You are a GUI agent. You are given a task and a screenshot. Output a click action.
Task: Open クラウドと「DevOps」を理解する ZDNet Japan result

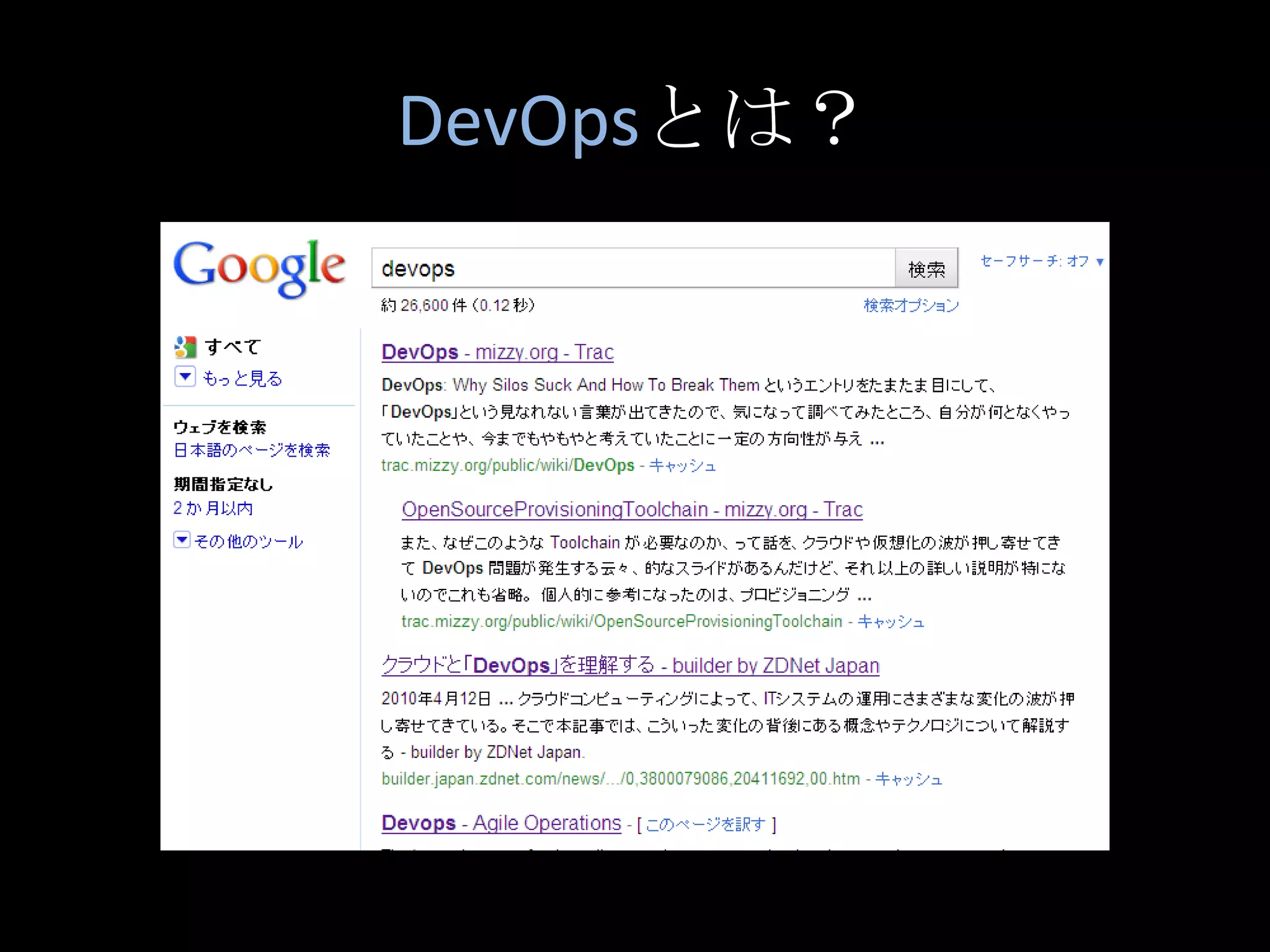coord(630,666)
